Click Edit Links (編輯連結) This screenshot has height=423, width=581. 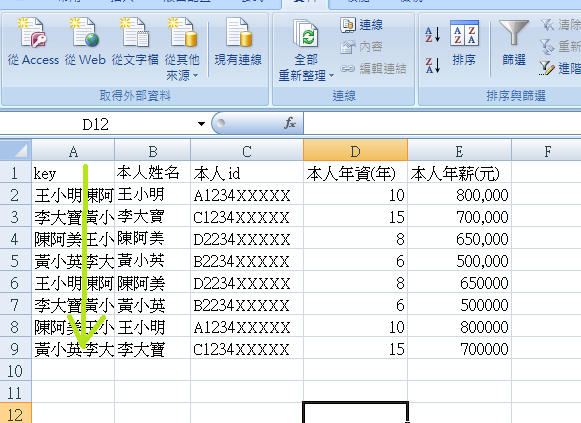(x=373, y=69)
